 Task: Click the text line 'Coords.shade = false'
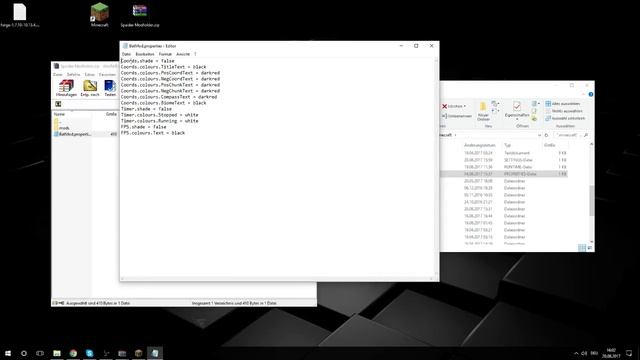click(147, 61)
